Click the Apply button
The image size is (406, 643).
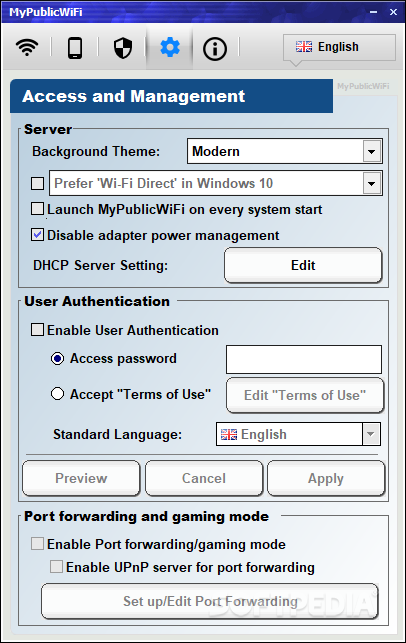(x=326, y=478)
